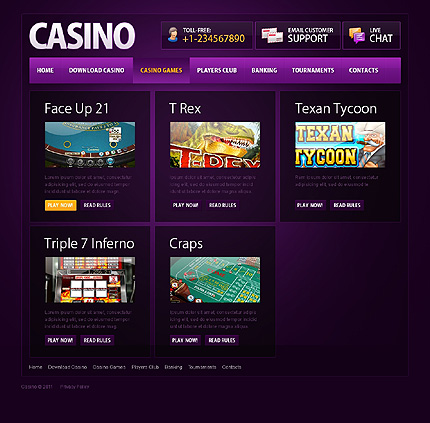This screenshot has height=423, width=430.
Task: Click Play Now under Triple 7 Inferno
Action: pos(60,340)
